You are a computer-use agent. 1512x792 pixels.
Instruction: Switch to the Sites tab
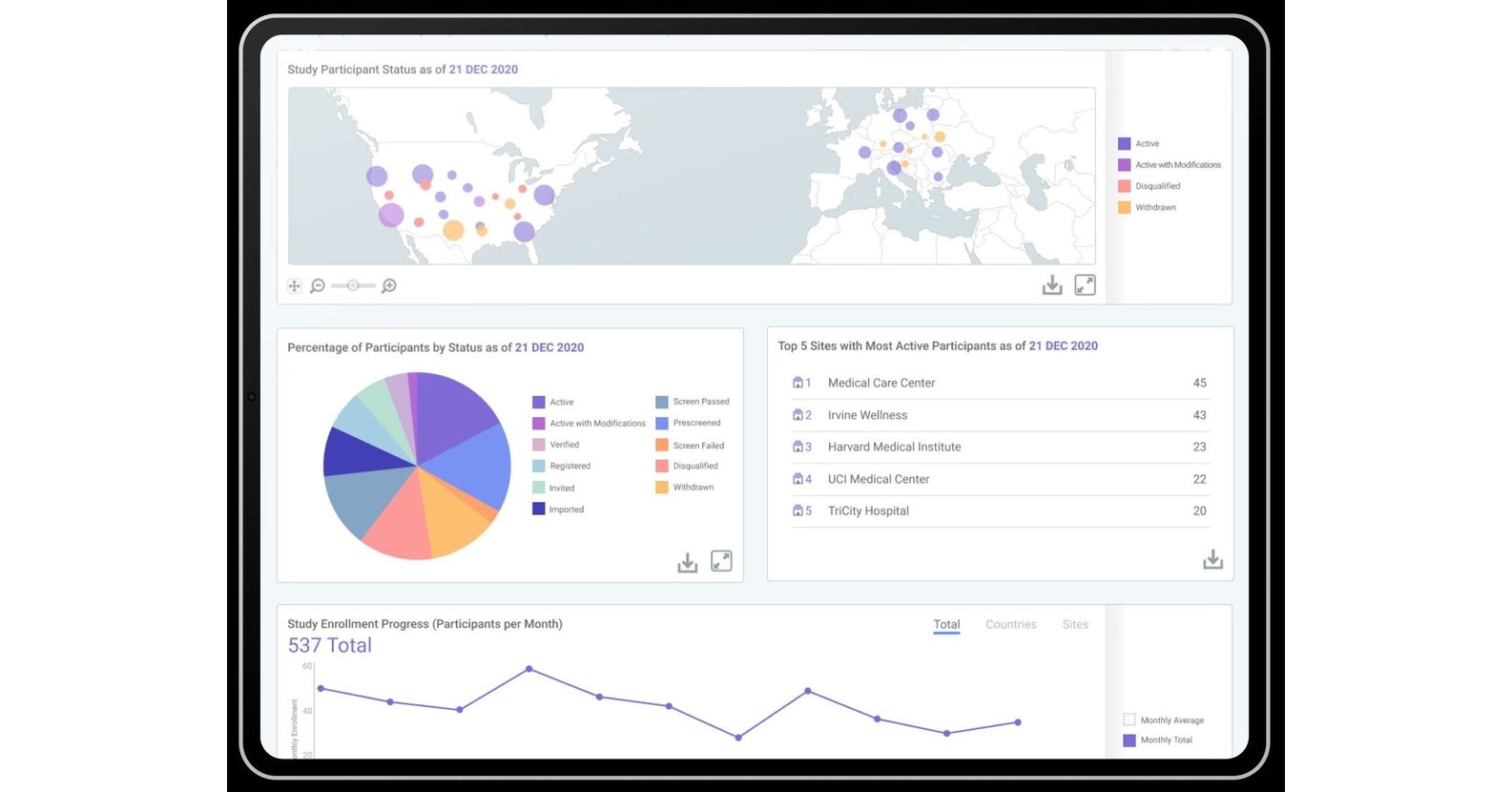pos(1075,624)
